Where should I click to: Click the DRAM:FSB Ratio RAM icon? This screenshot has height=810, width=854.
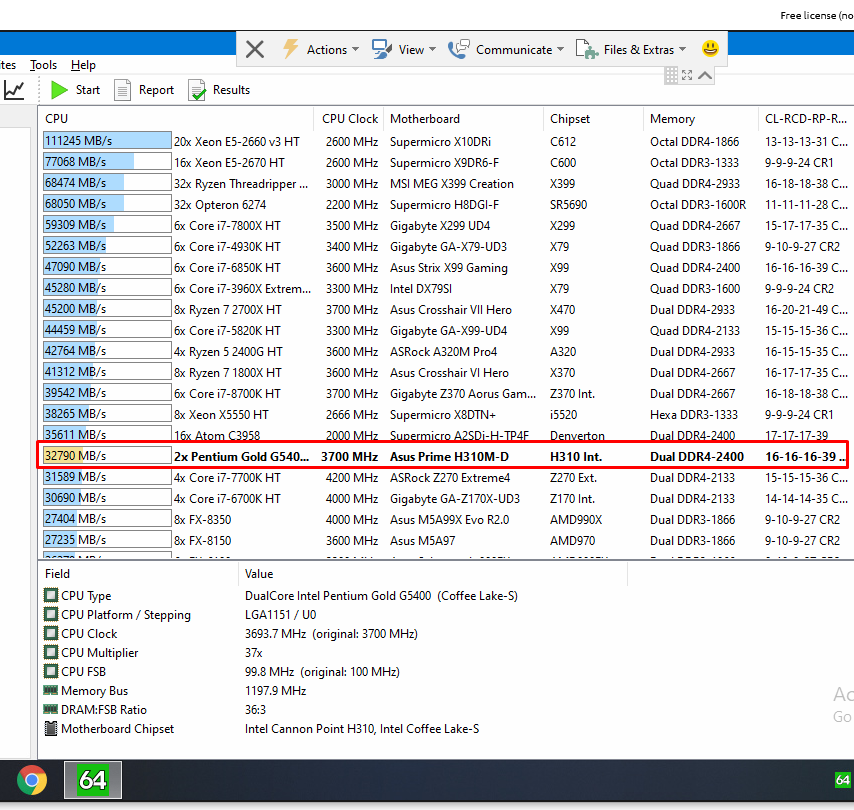pos(51,709)
